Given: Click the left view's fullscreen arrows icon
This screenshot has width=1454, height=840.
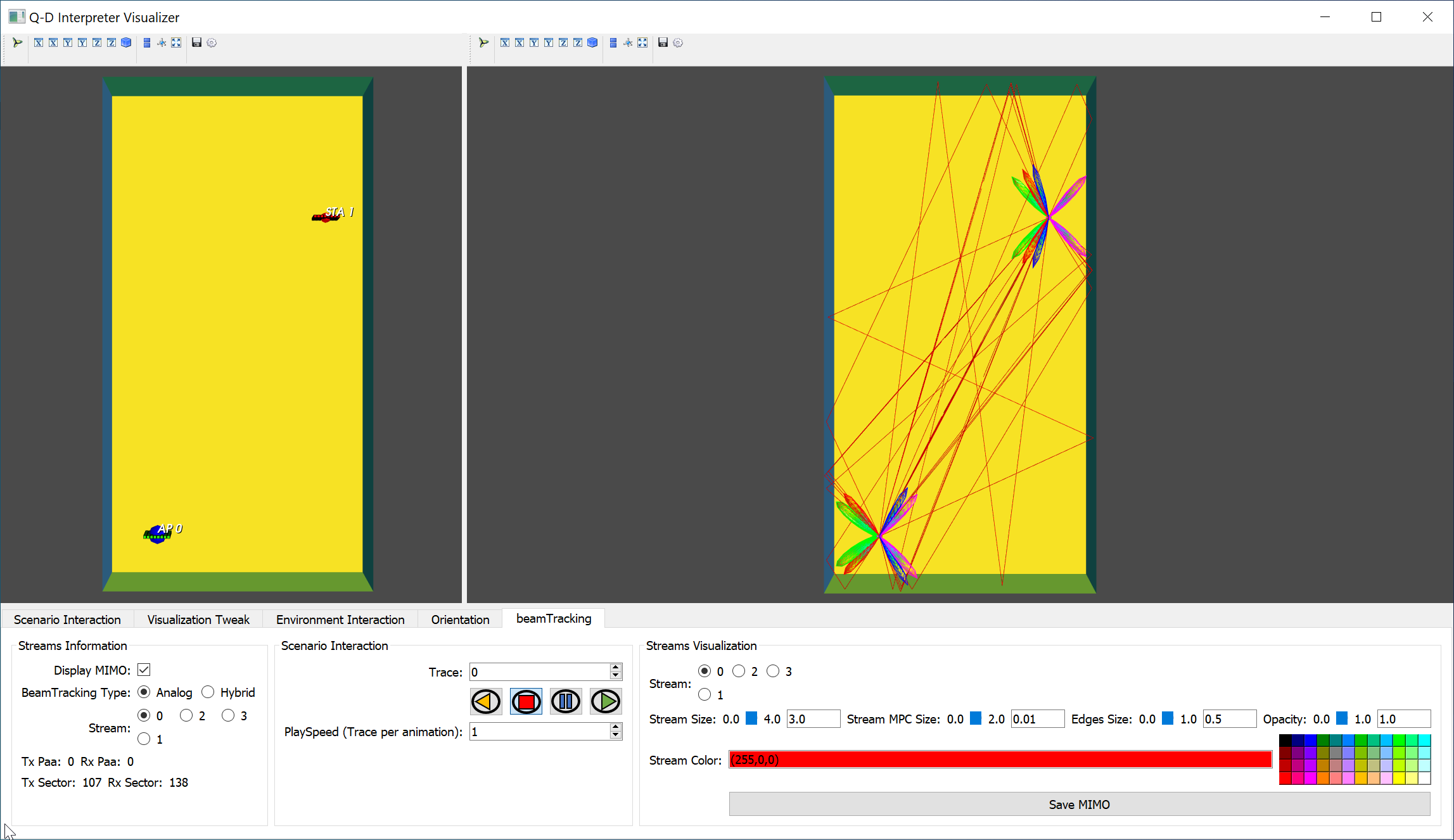Looking at the screenshot, I should click(x=176, y=42).
